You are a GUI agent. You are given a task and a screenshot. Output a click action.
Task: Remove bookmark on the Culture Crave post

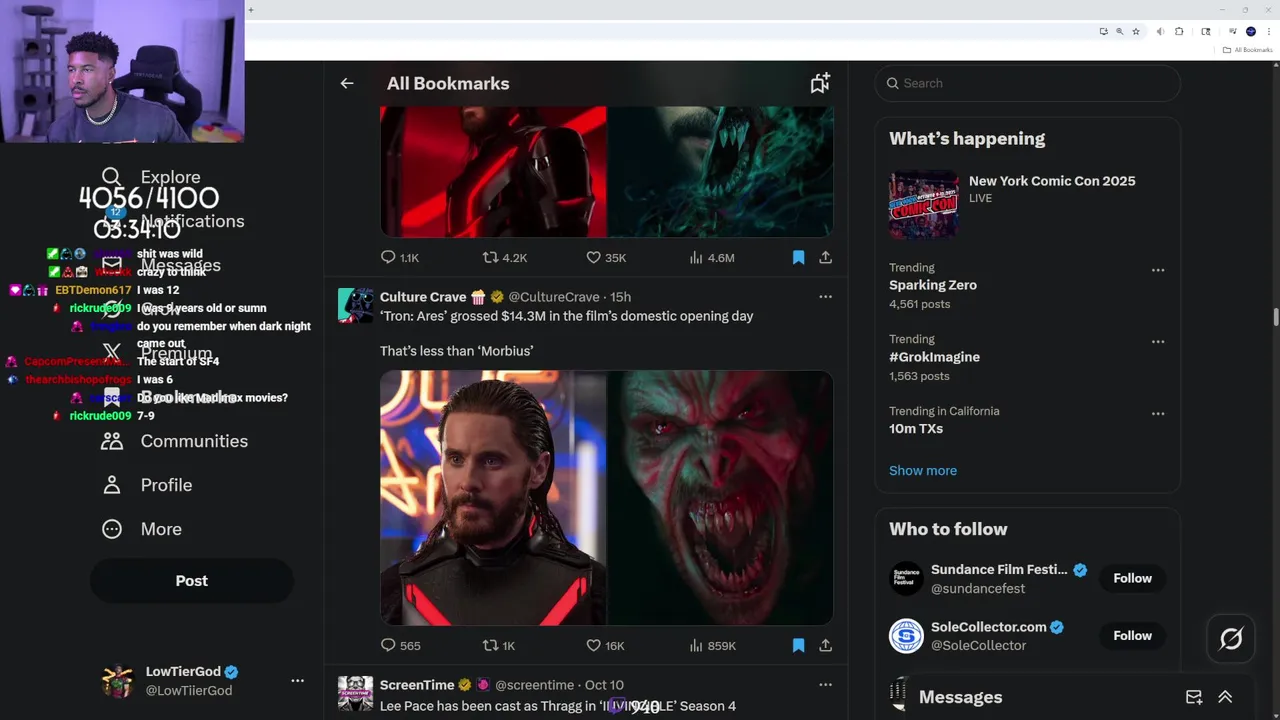click(x=798, y=646)
